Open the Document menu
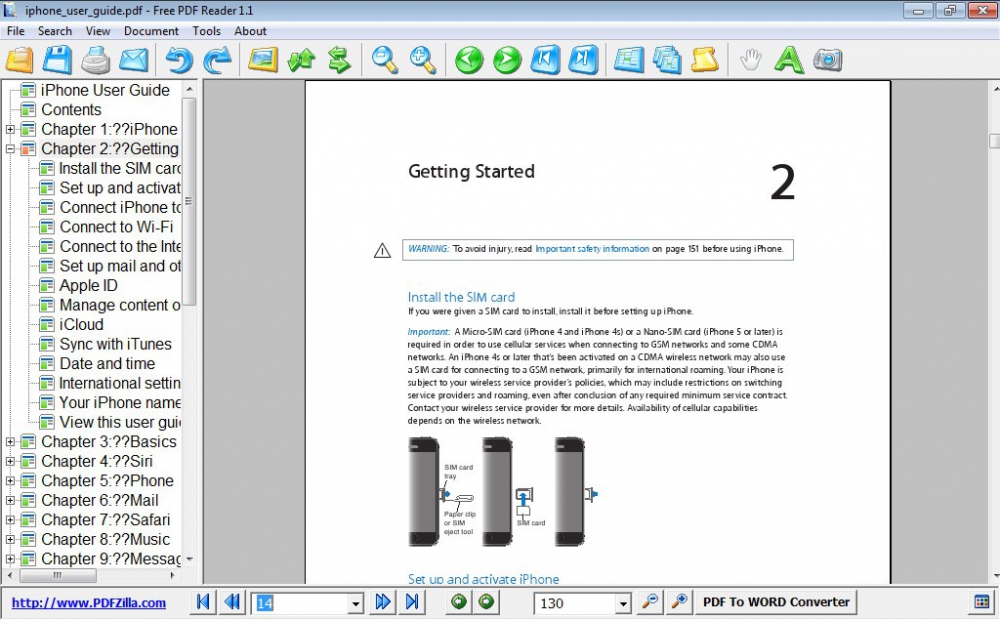 pyautogui.click(x=151, y=31)
